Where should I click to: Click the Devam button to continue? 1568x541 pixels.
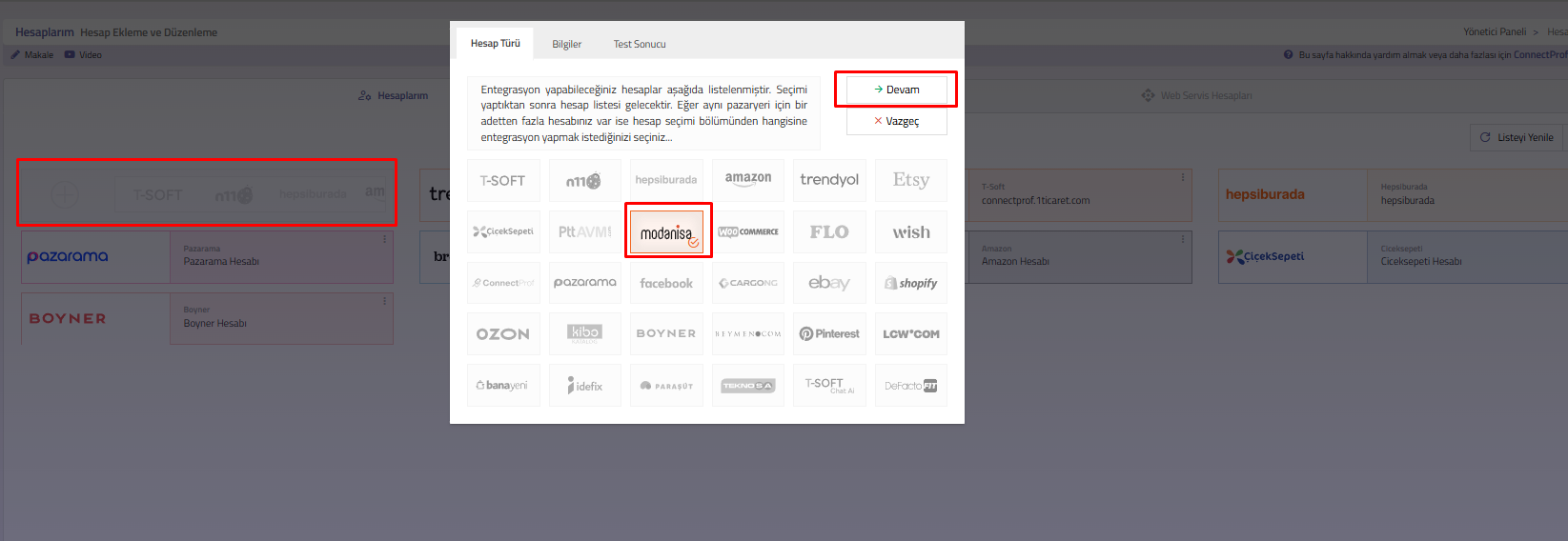897,90
